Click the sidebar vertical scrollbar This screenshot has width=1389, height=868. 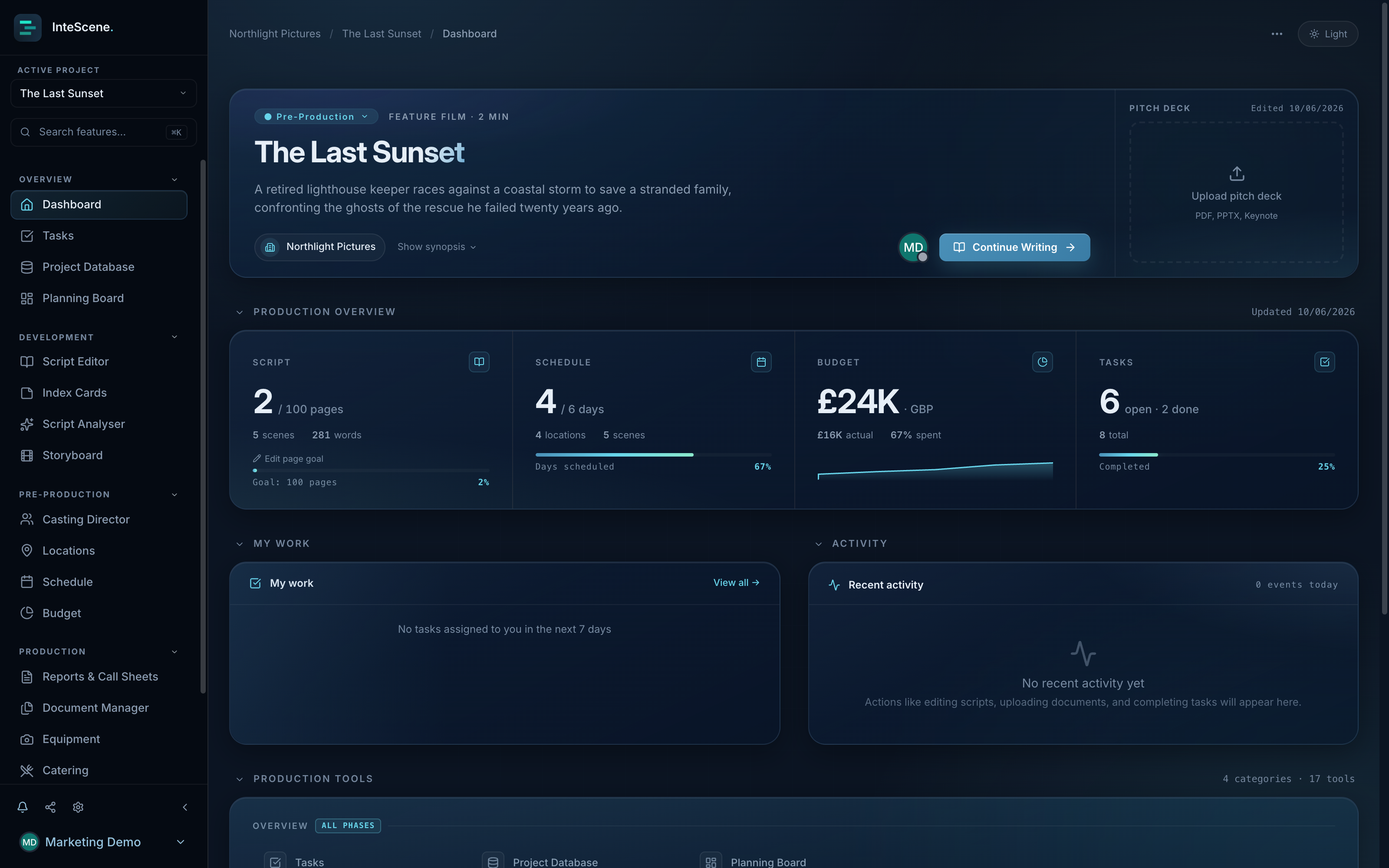[203, 427]
